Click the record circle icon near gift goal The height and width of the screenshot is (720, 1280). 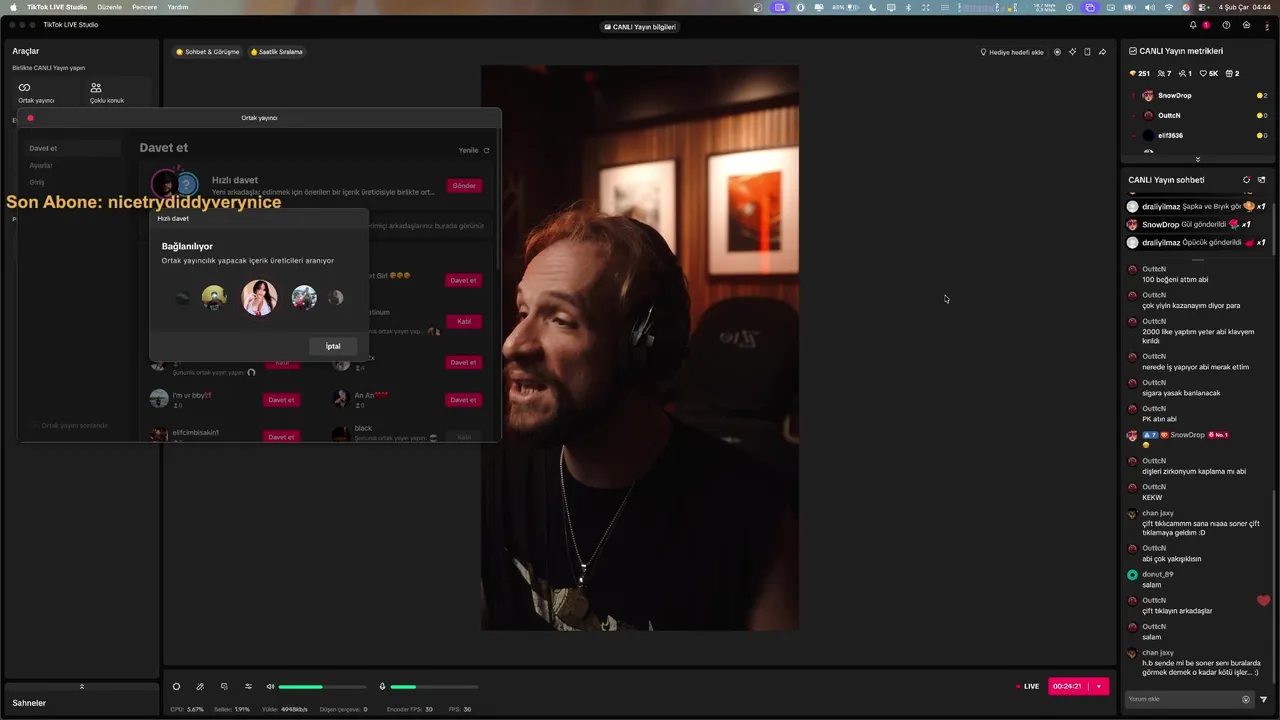pos(1057,52)
